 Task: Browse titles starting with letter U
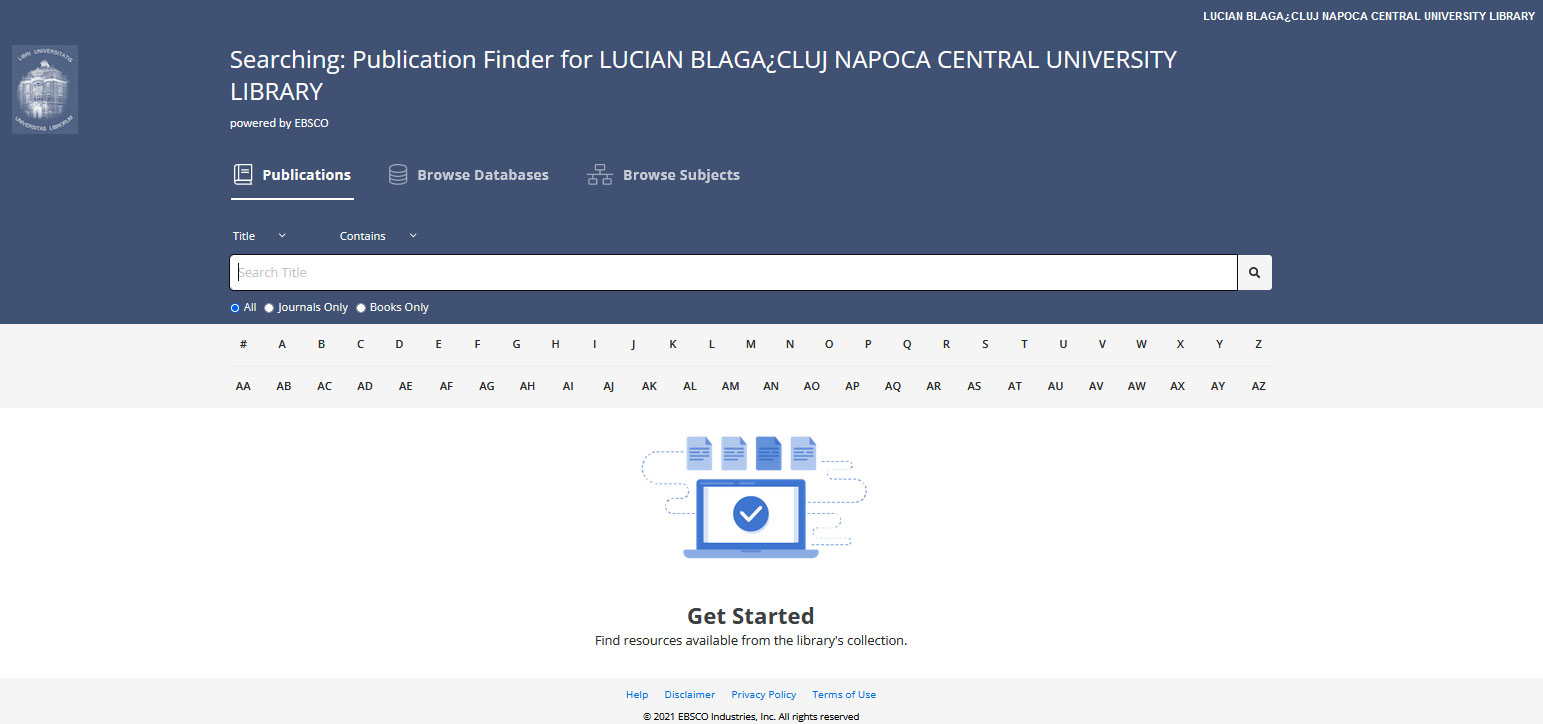tap(1063, 344)
